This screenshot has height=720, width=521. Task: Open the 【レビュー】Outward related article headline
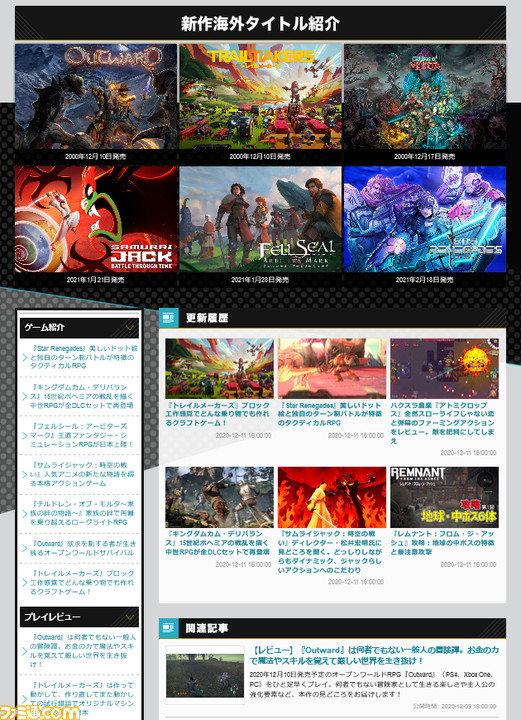(374, 655)
